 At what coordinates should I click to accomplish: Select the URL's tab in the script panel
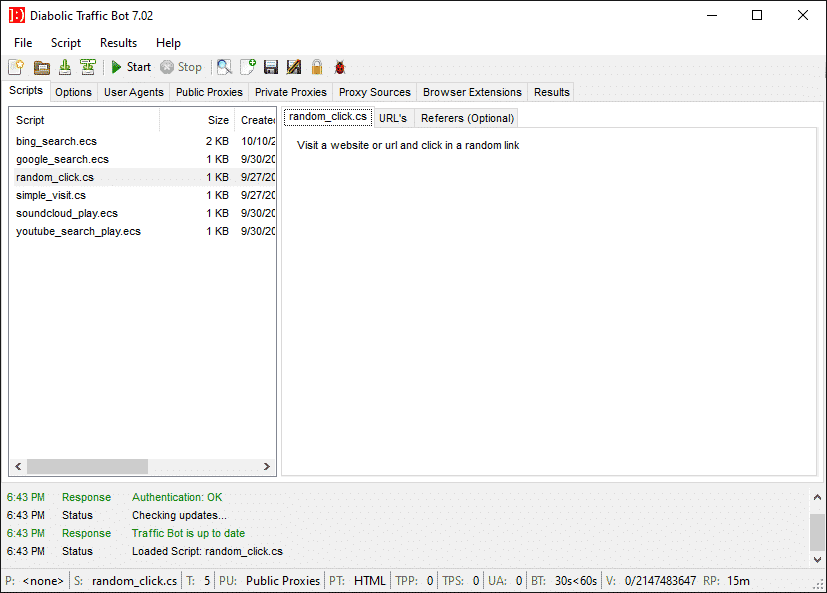[x=392, y=117]
